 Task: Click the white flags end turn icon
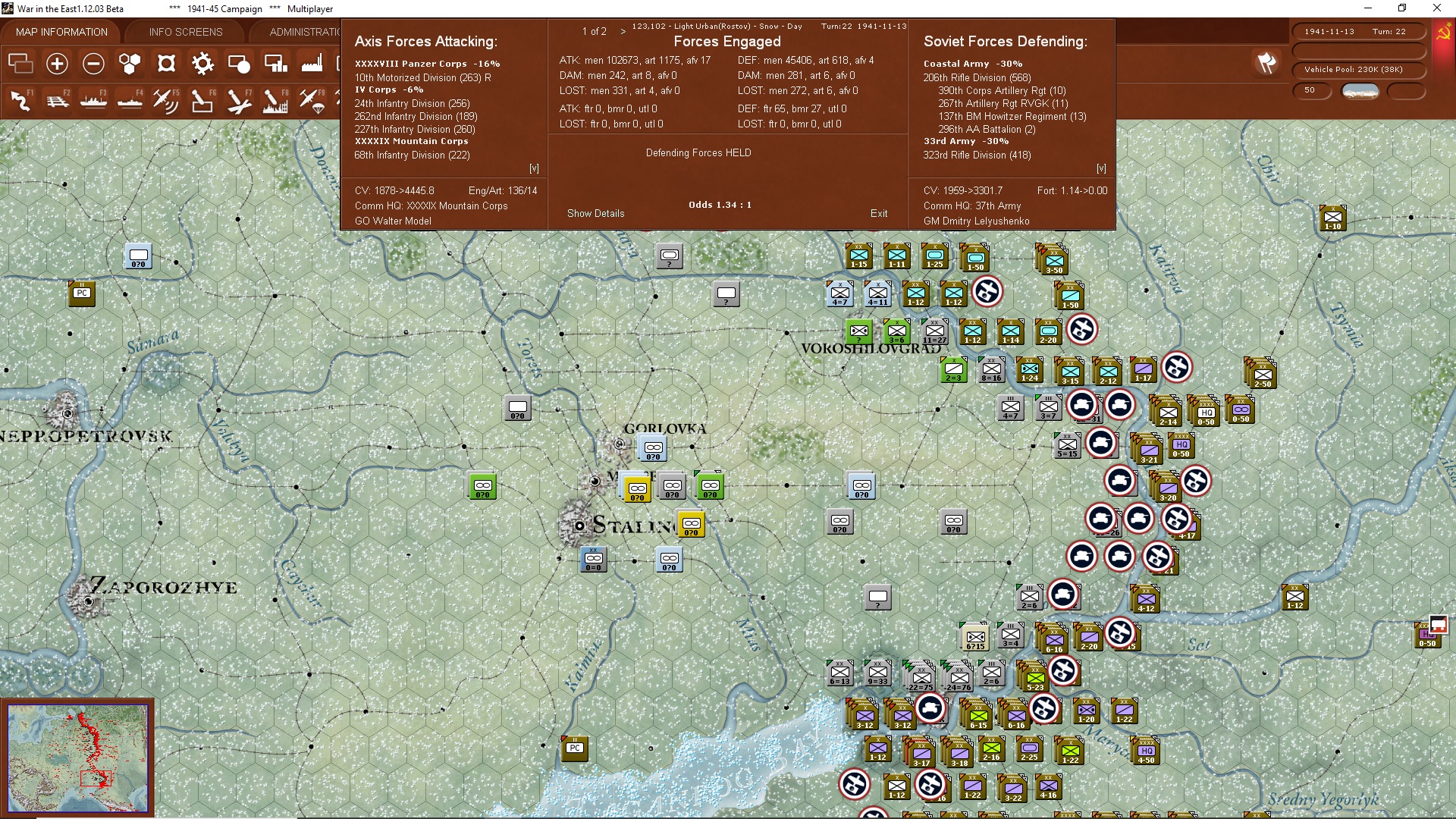pyautogui.click(x=1266, y=63)
